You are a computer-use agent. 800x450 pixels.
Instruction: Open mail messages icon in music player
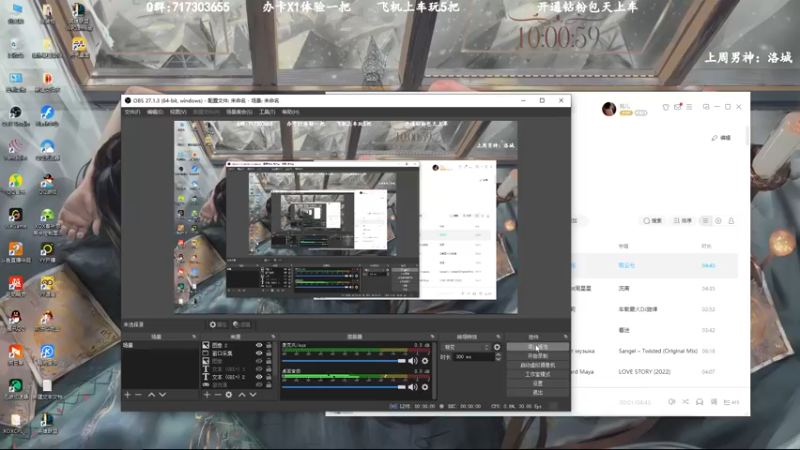tap(678, 107)
